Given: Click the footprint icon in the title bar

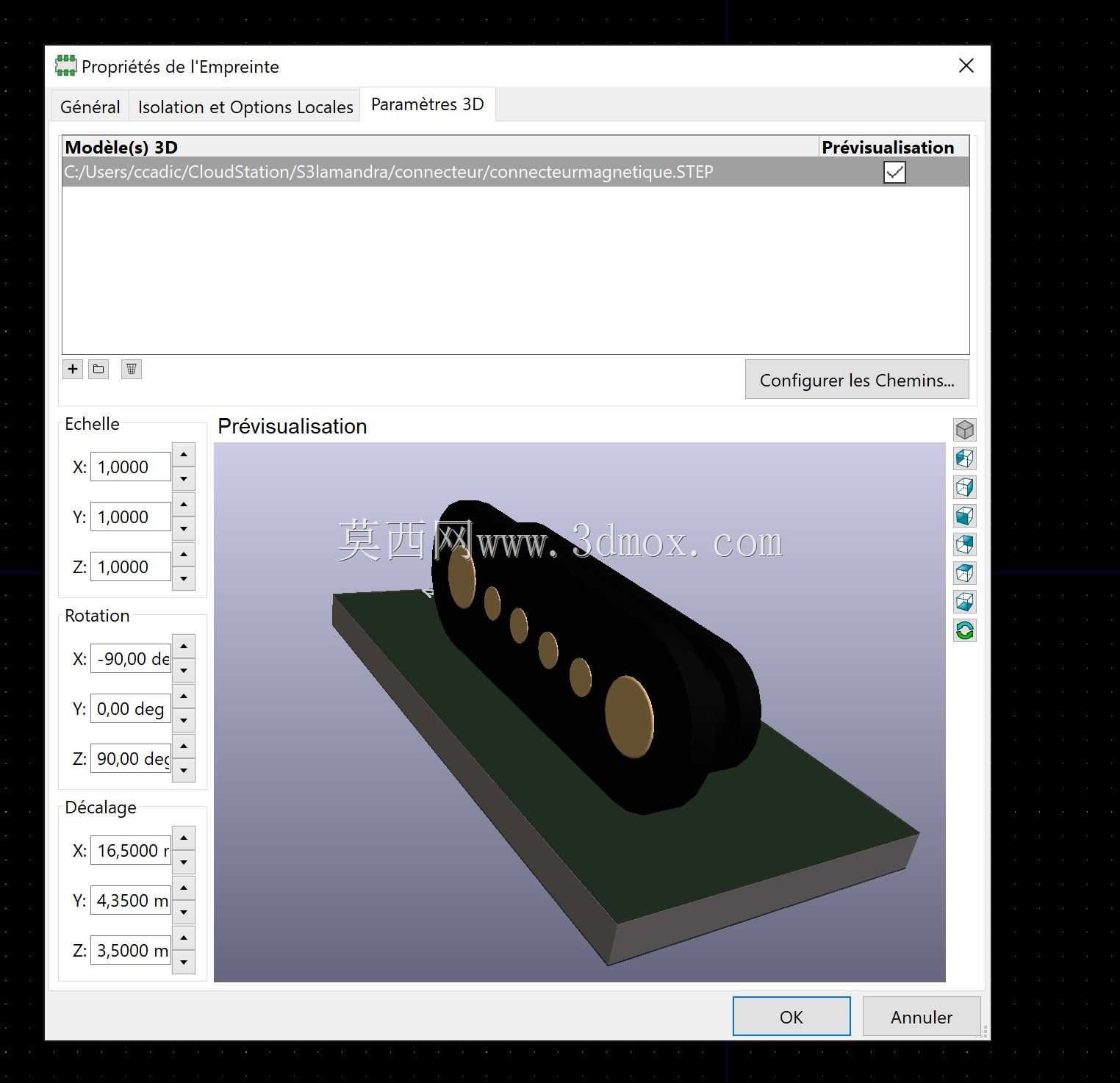Looking at the screenshot, I should coord(65,66).
